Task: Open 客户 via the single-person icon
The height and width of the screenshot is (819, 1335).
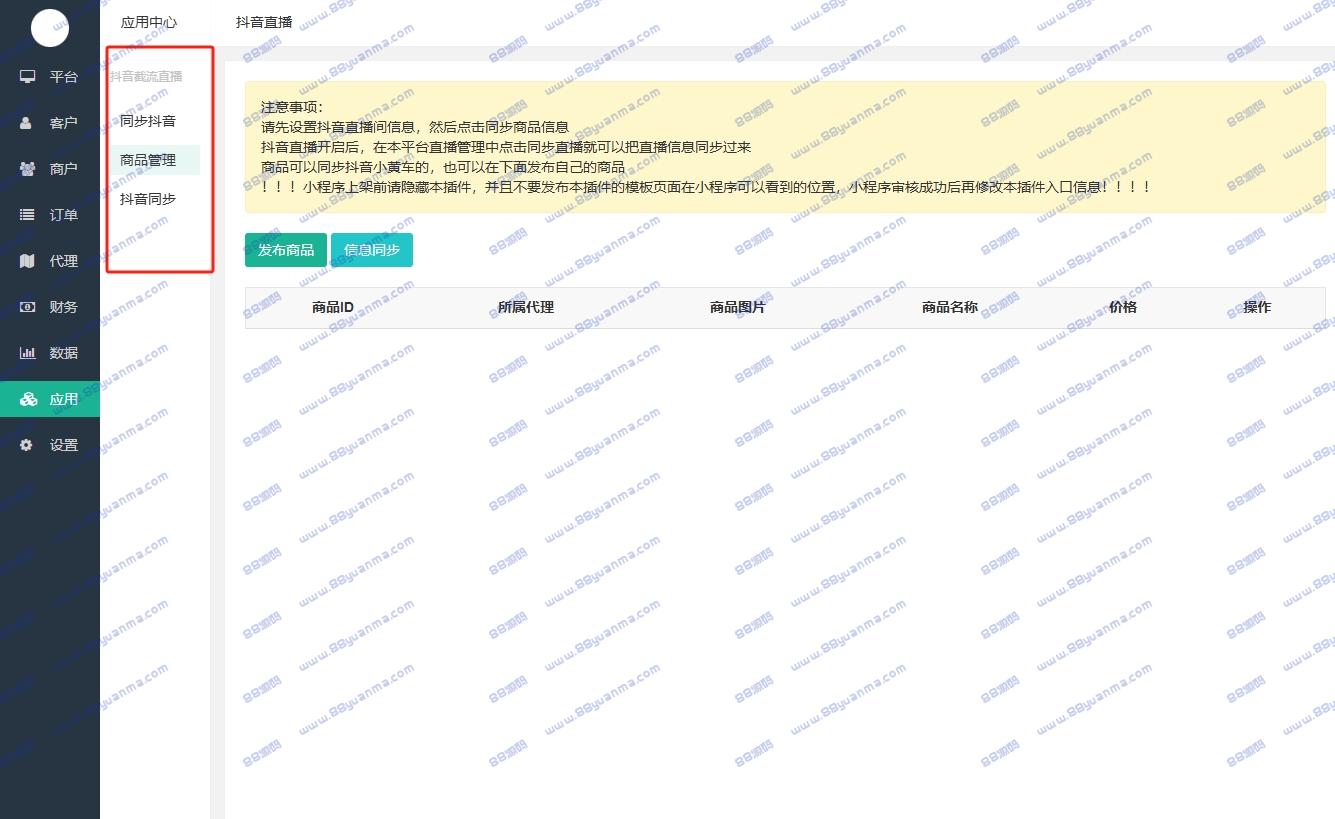Action: tap(28, 123)
